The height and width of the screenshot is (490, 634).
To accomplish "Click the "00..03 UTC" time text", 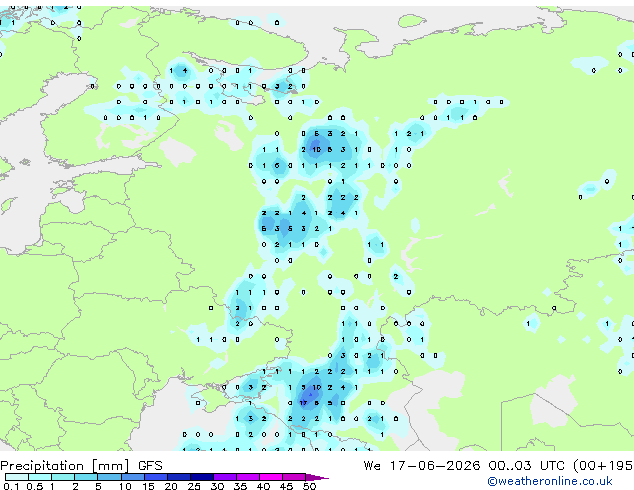I will [526, 466].
